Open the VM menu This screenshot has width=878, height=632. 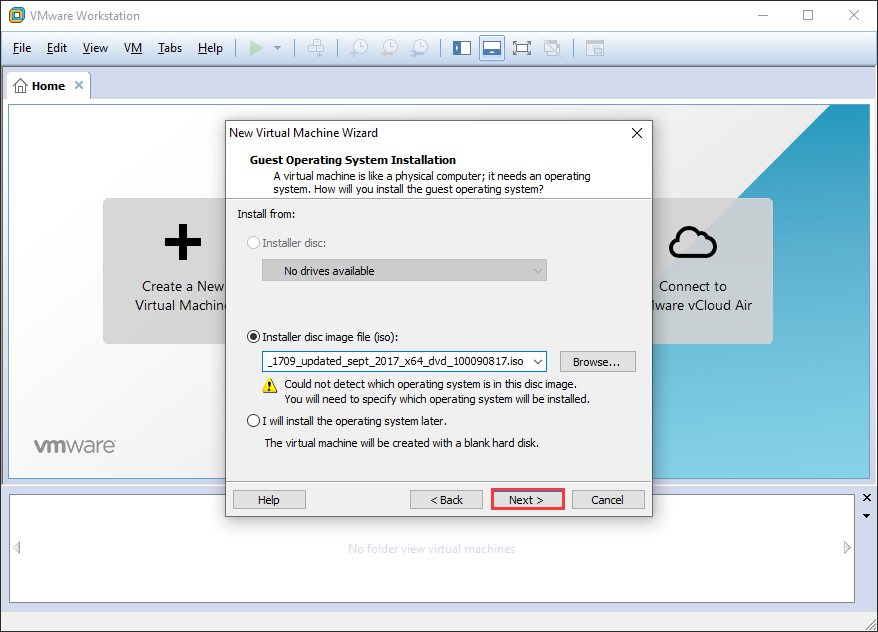(133, 48)
